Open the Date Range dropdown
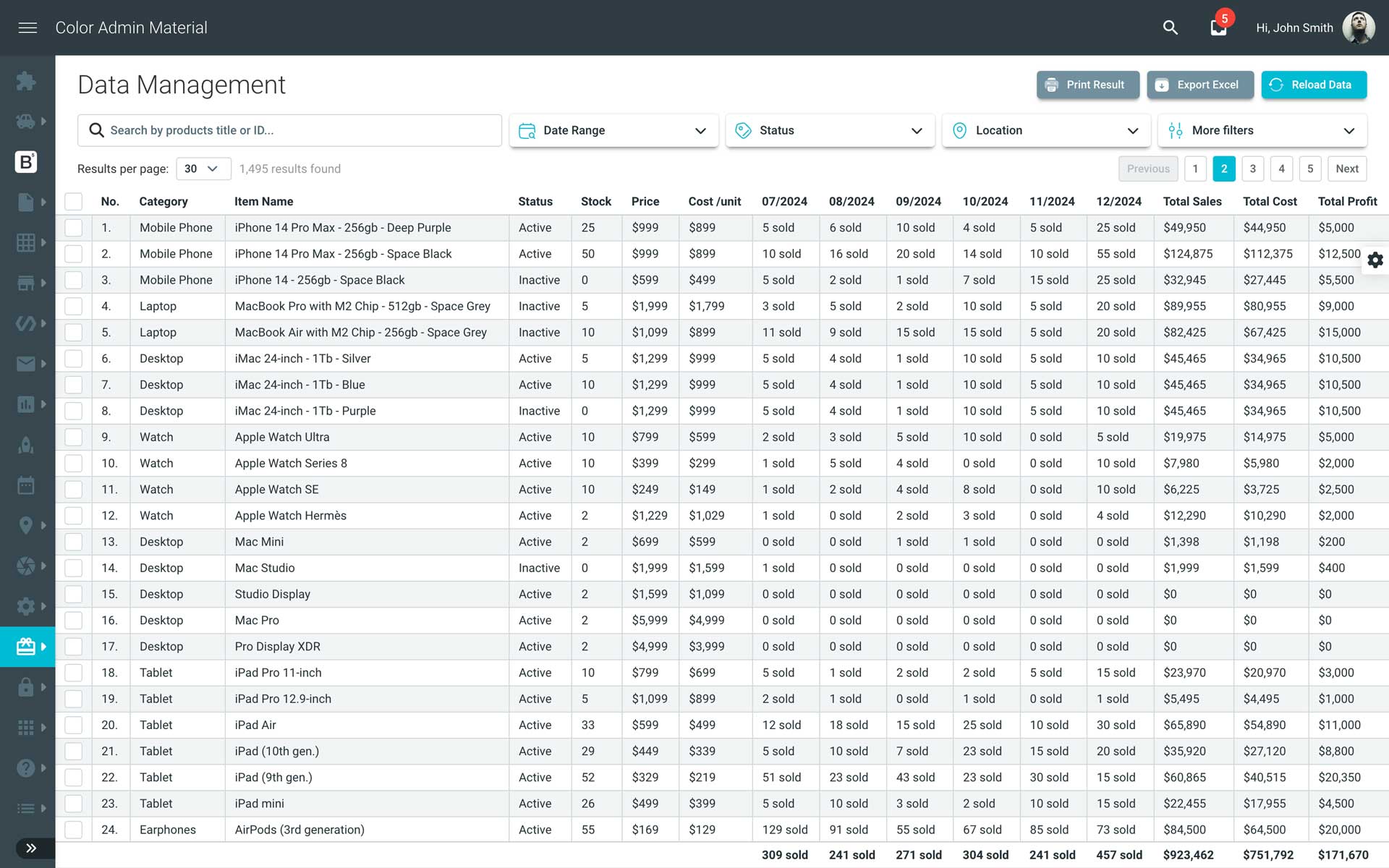 pyautogui.click(x=613, y=130)
